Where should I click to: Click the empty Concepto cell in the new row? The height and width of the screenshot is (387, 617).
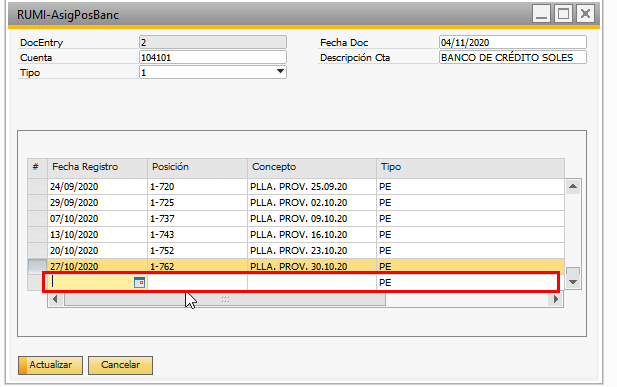pyautogui.click(x=312, y=282)
